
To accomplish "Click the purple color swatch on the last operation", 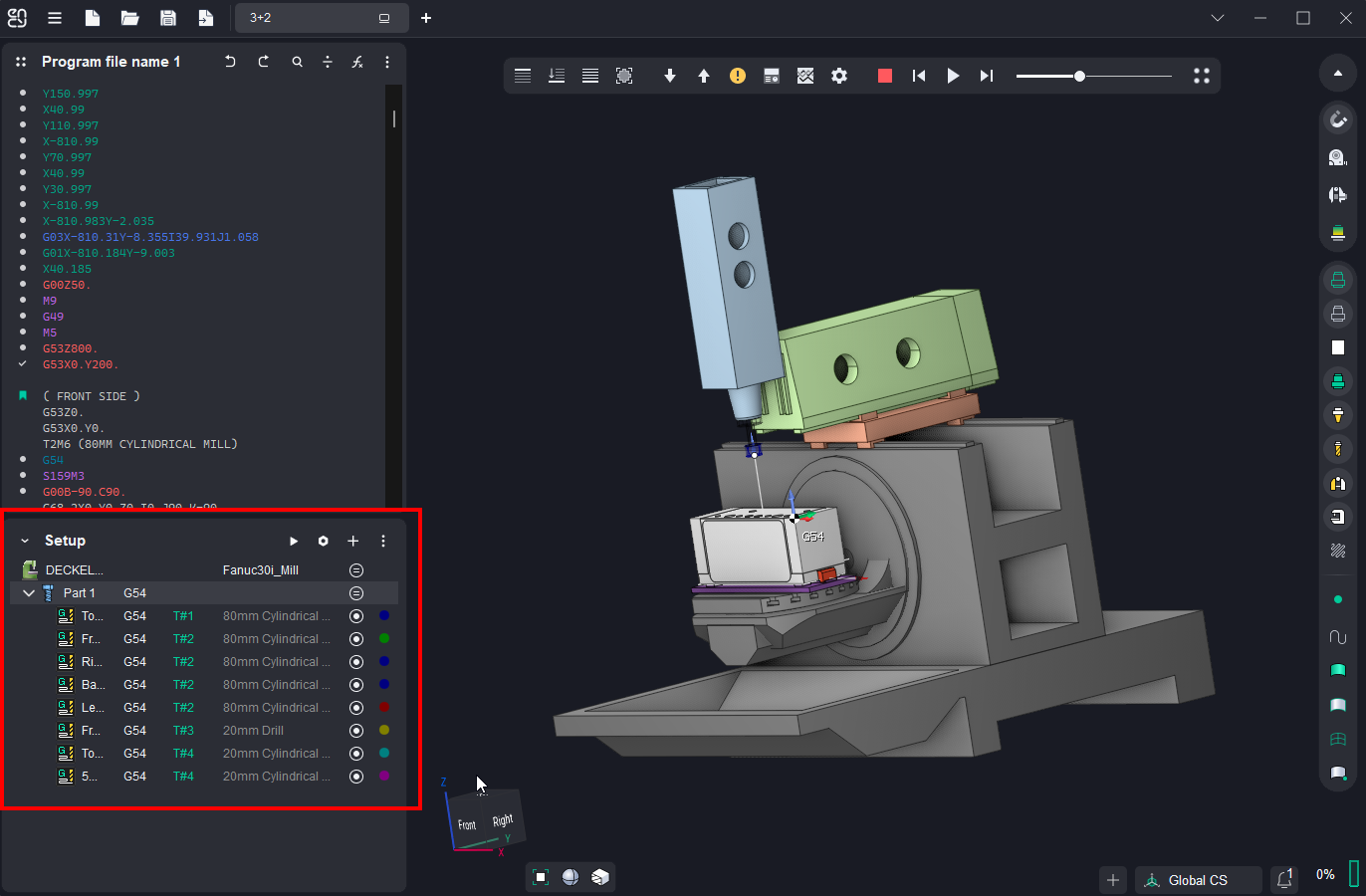I will (384, 777).
